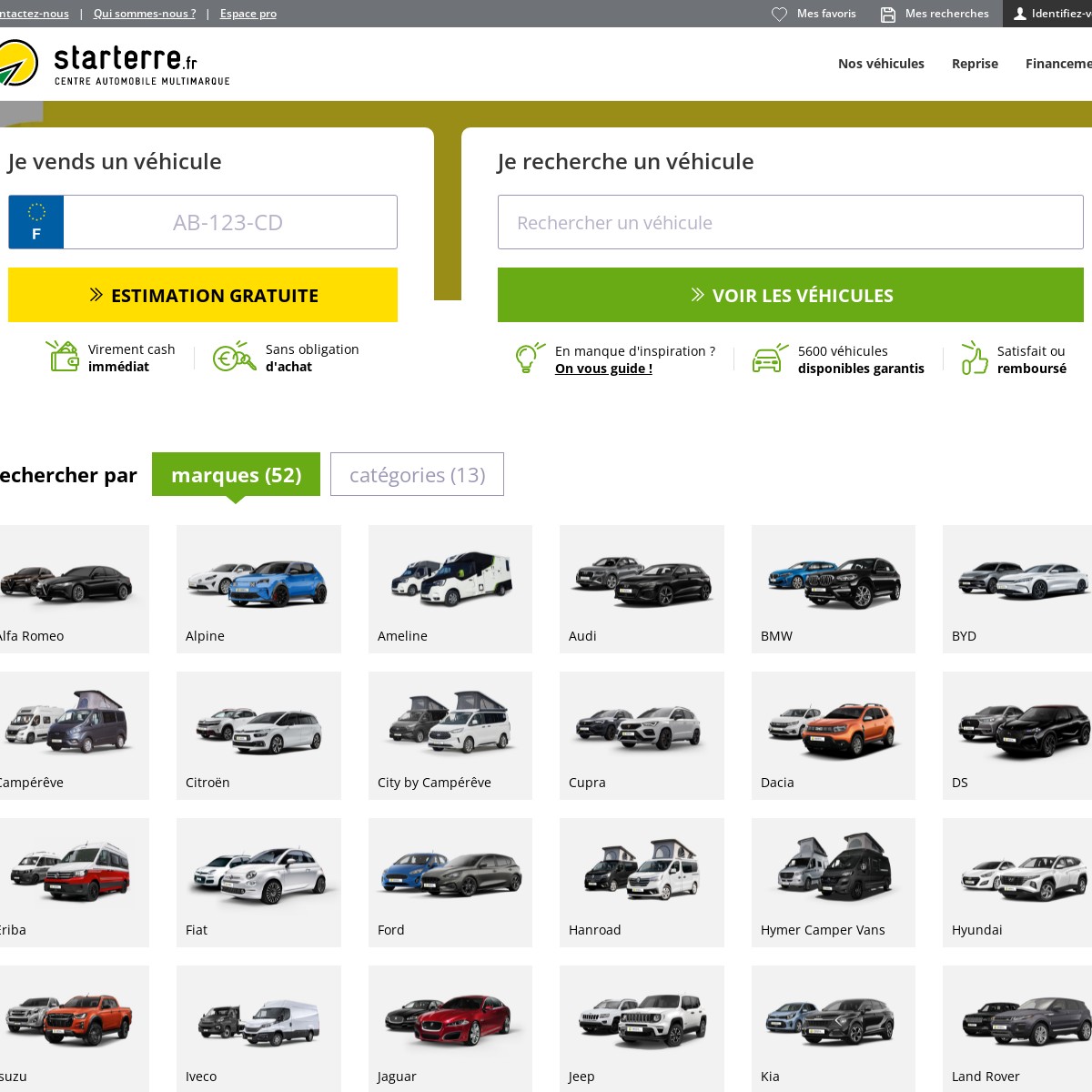Select the Campérêve brand tile

pos(73,735)
